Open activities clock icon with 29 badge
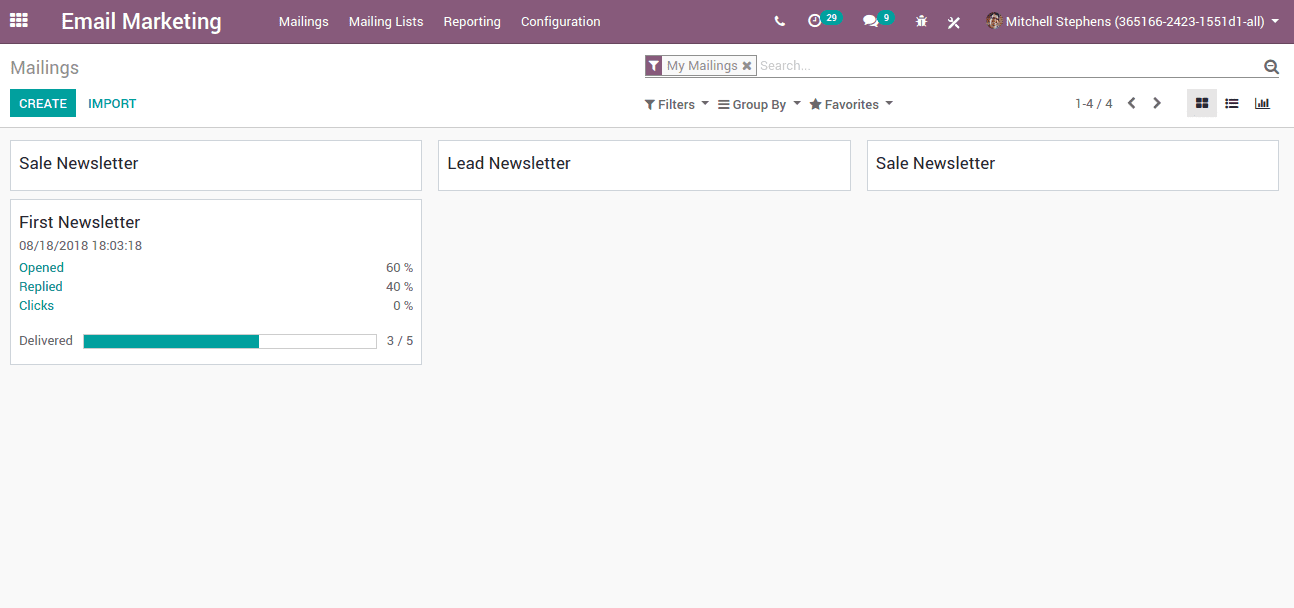Screen dimensions: 1294x608 point(815,21)
